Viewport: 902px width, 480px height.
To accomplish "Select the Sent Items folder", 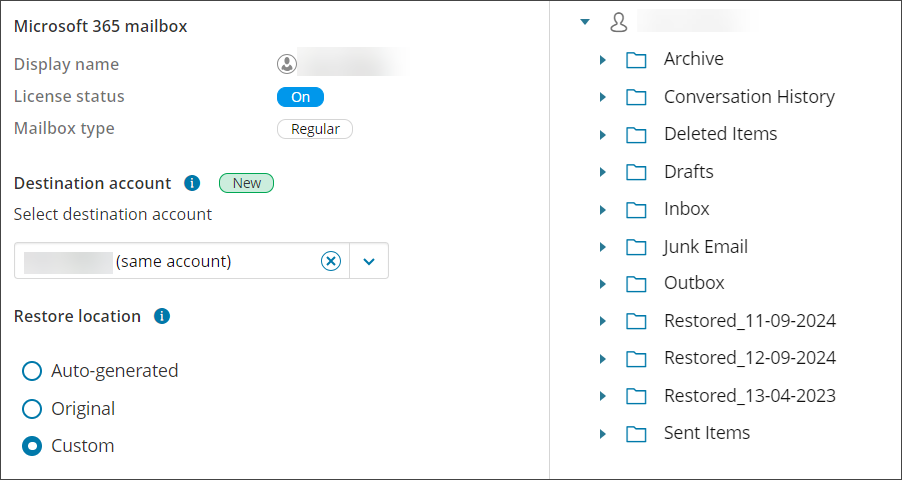I will (x=706, y=433).
